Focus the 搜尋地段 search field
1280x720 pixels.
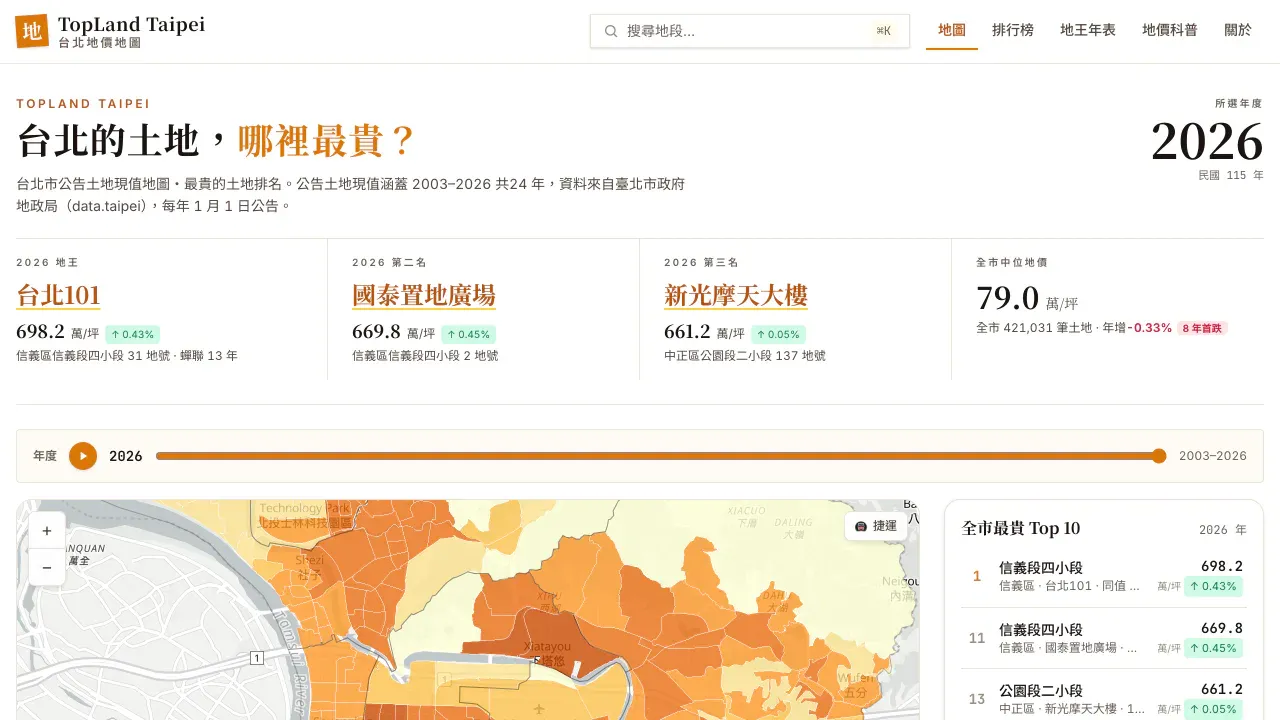(750, 31)
